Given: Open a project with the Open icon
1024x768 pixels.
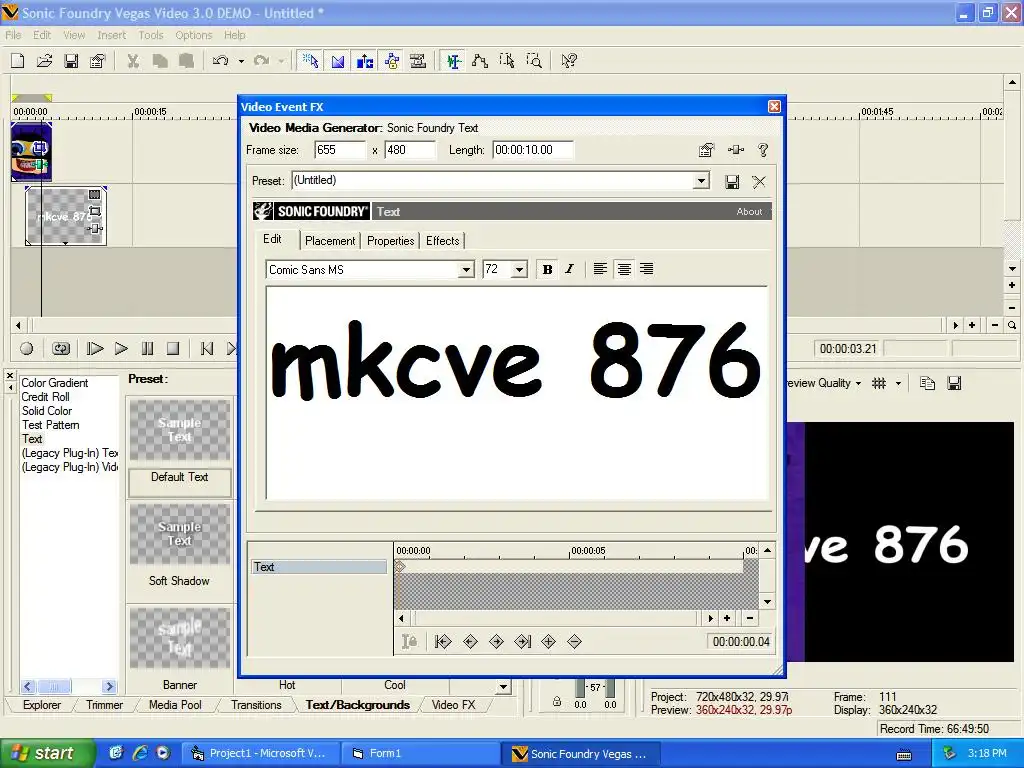Looking at the screenshot, I should click(x=44, y=61).
